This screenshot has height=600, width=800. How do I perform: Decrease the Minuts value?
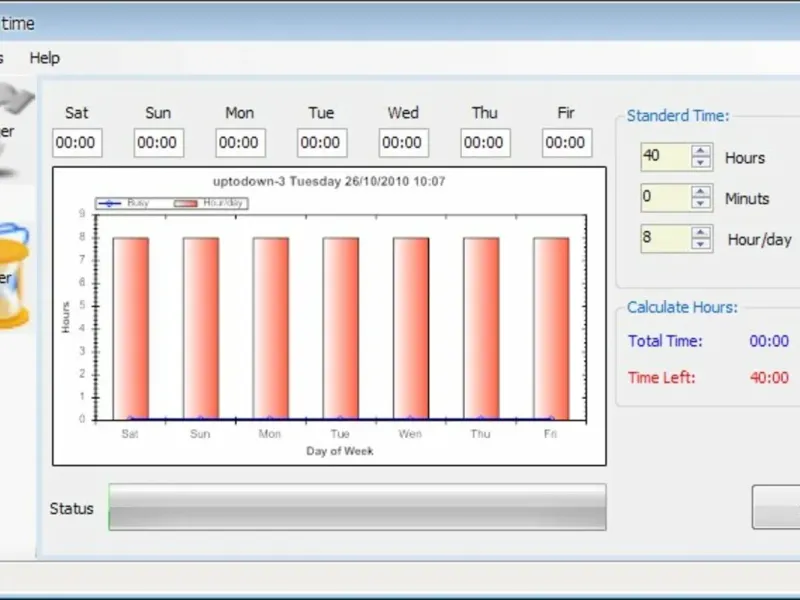701,203
